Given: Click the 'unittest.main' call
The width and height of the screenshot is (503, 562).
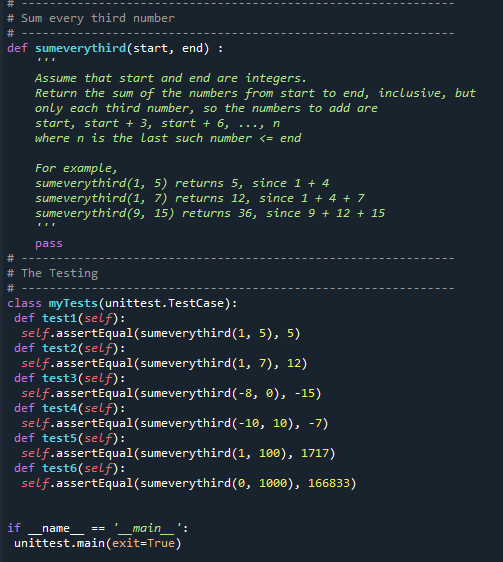Looking at the screenshot, I should pos(60,543).
